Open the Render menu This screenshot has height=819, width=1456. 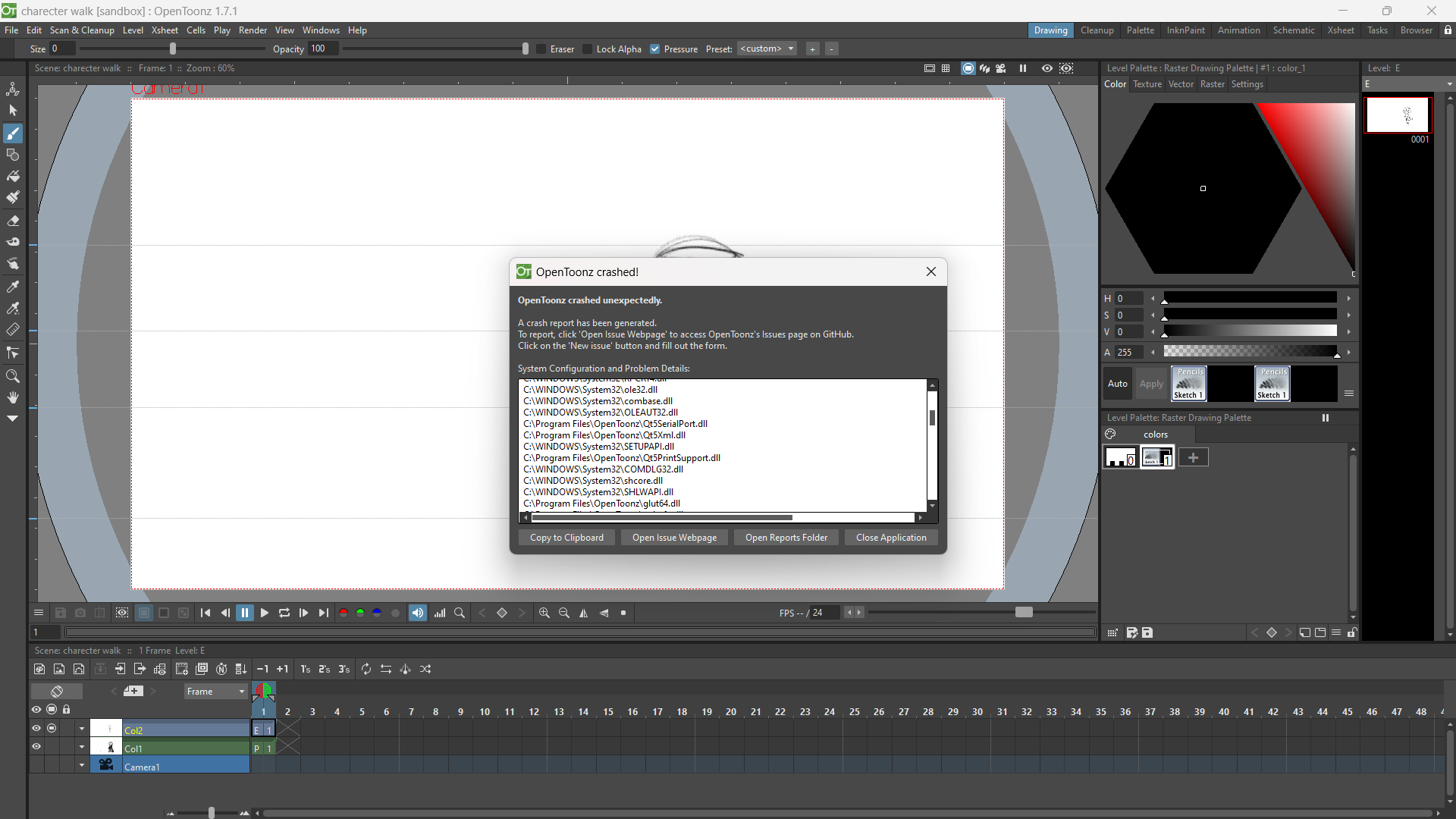tap(253, 30)
